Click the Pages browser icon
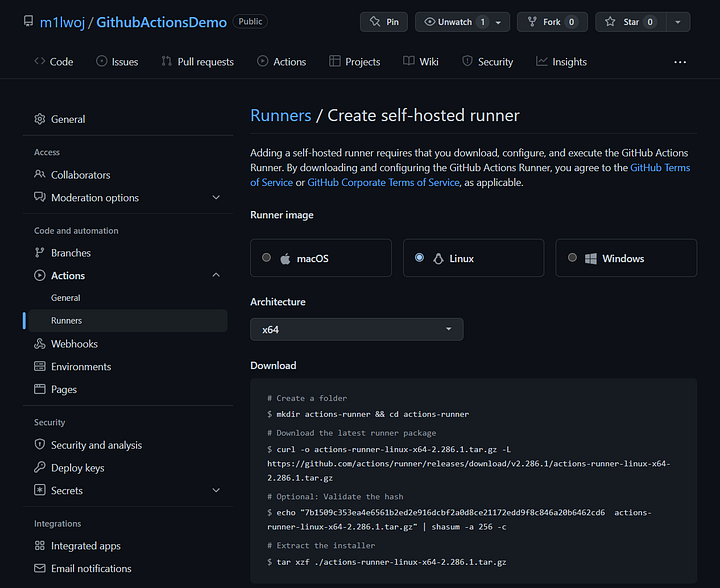The width and height of the screenshot is (720, 588). [40, 389]
